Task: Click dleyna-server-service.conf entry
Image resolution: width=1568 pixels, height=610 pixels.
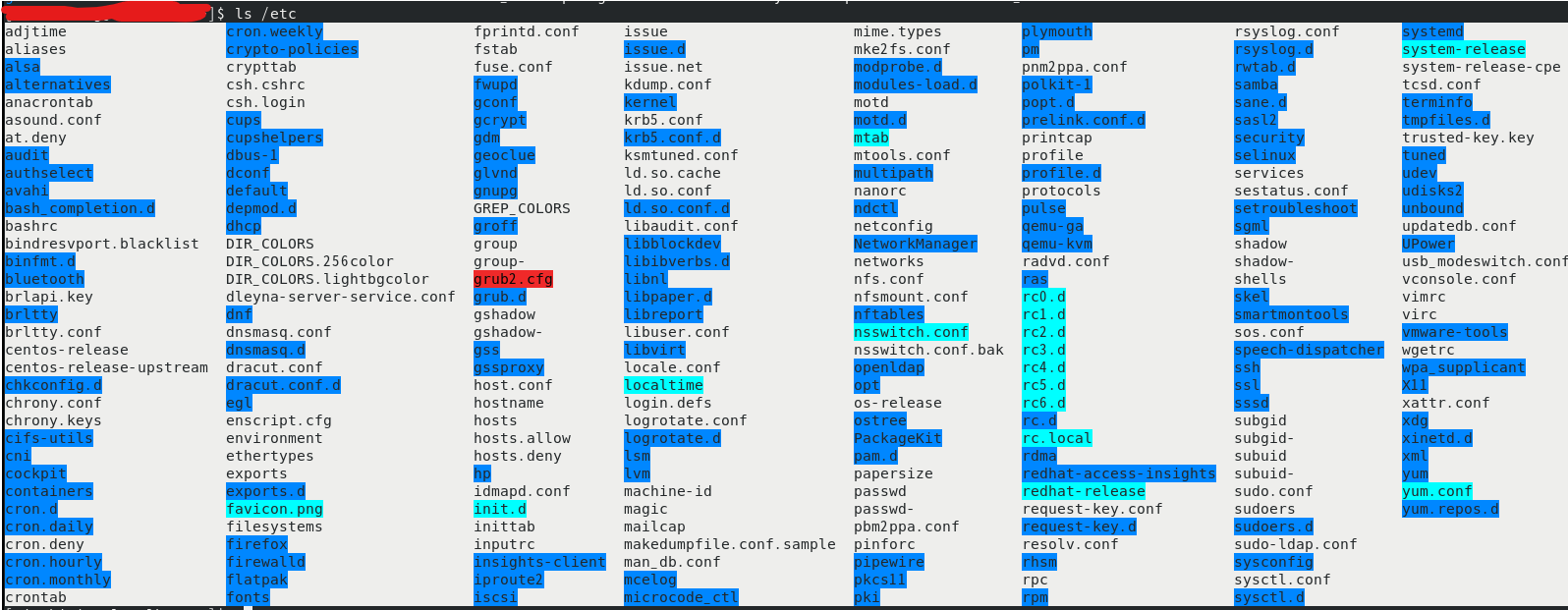Action: pyautogui.click(x=341, y=297)
